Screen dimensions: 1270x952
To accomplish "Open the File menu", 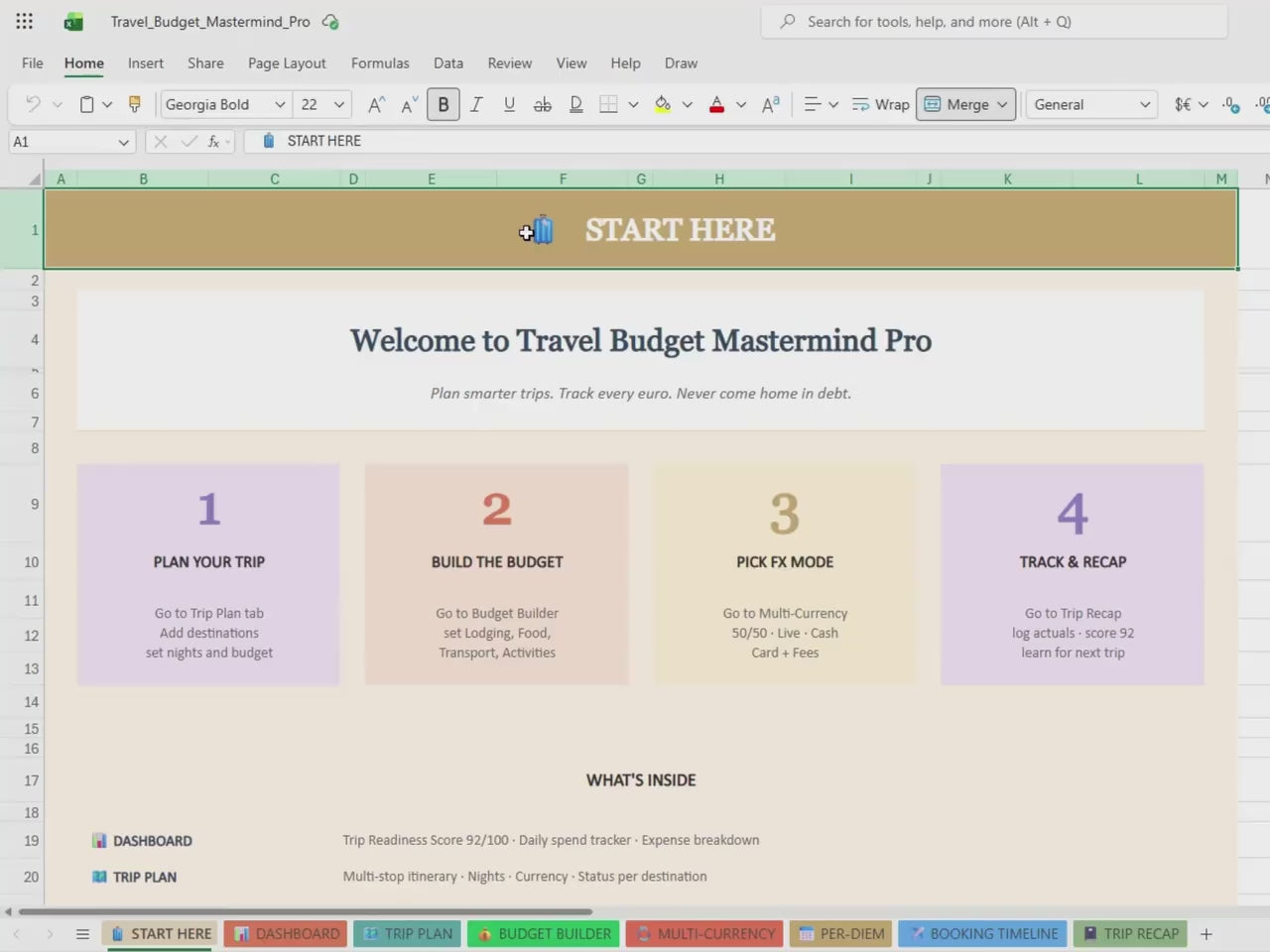I will tap(33, 62).
